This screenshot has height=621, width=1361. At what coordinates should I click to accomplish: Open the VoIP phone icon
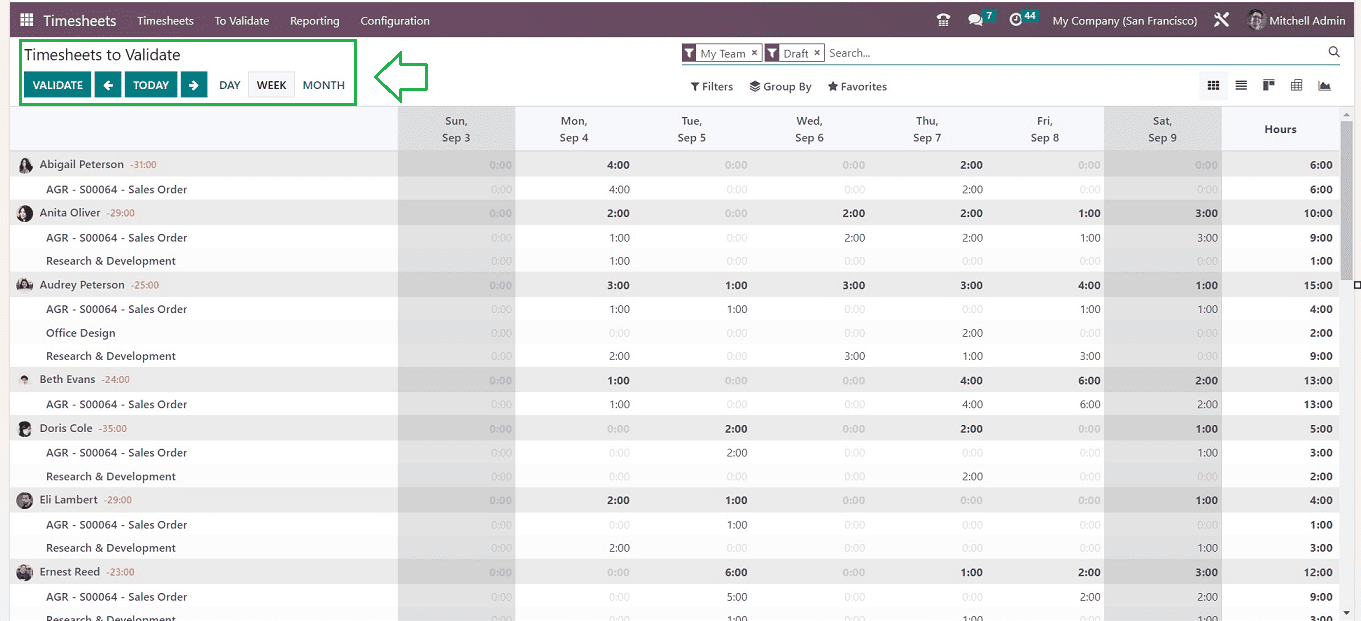(x=943, y=20)
